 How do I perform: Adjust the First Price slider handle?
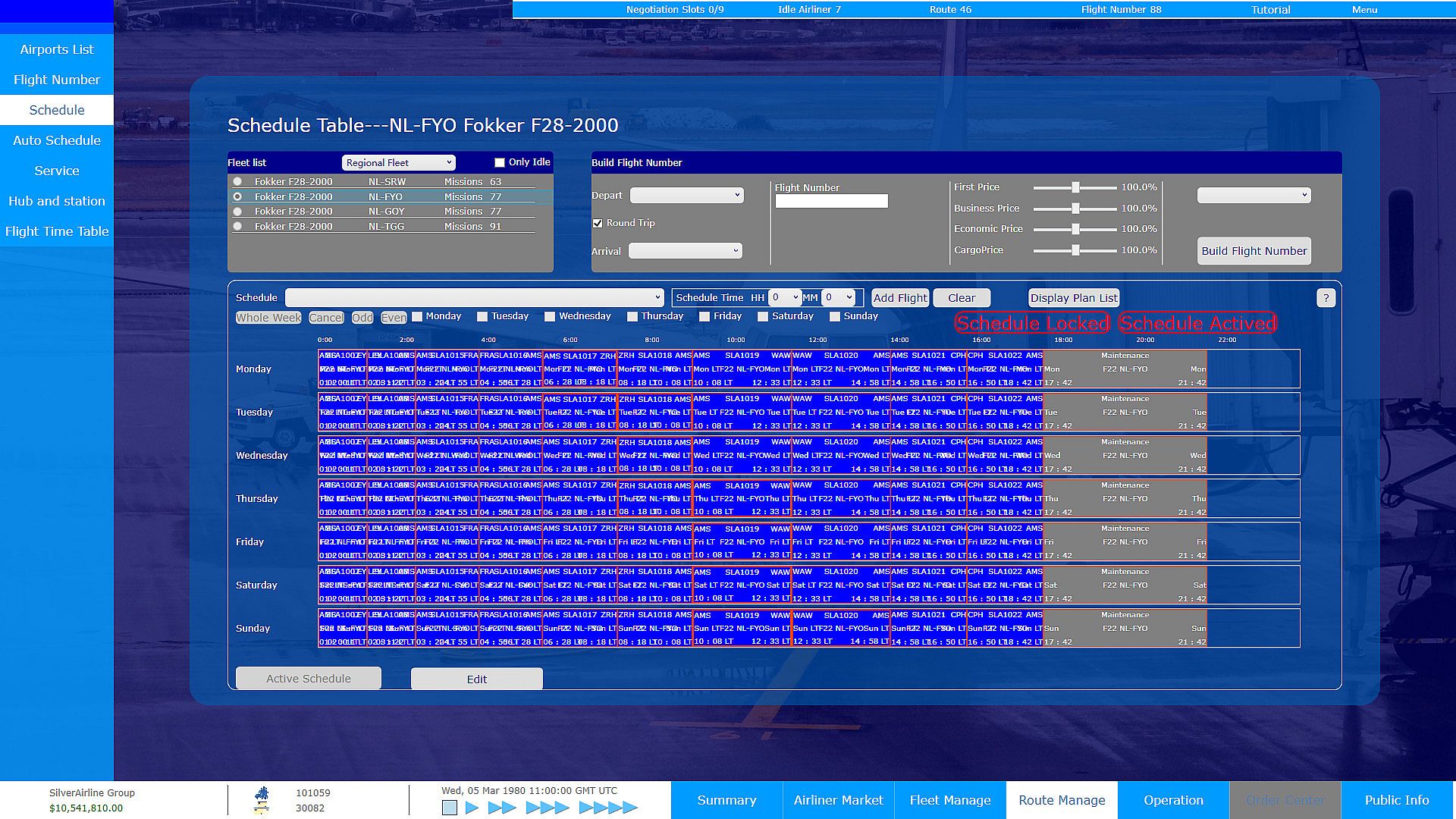click(x=1075, y=187)
